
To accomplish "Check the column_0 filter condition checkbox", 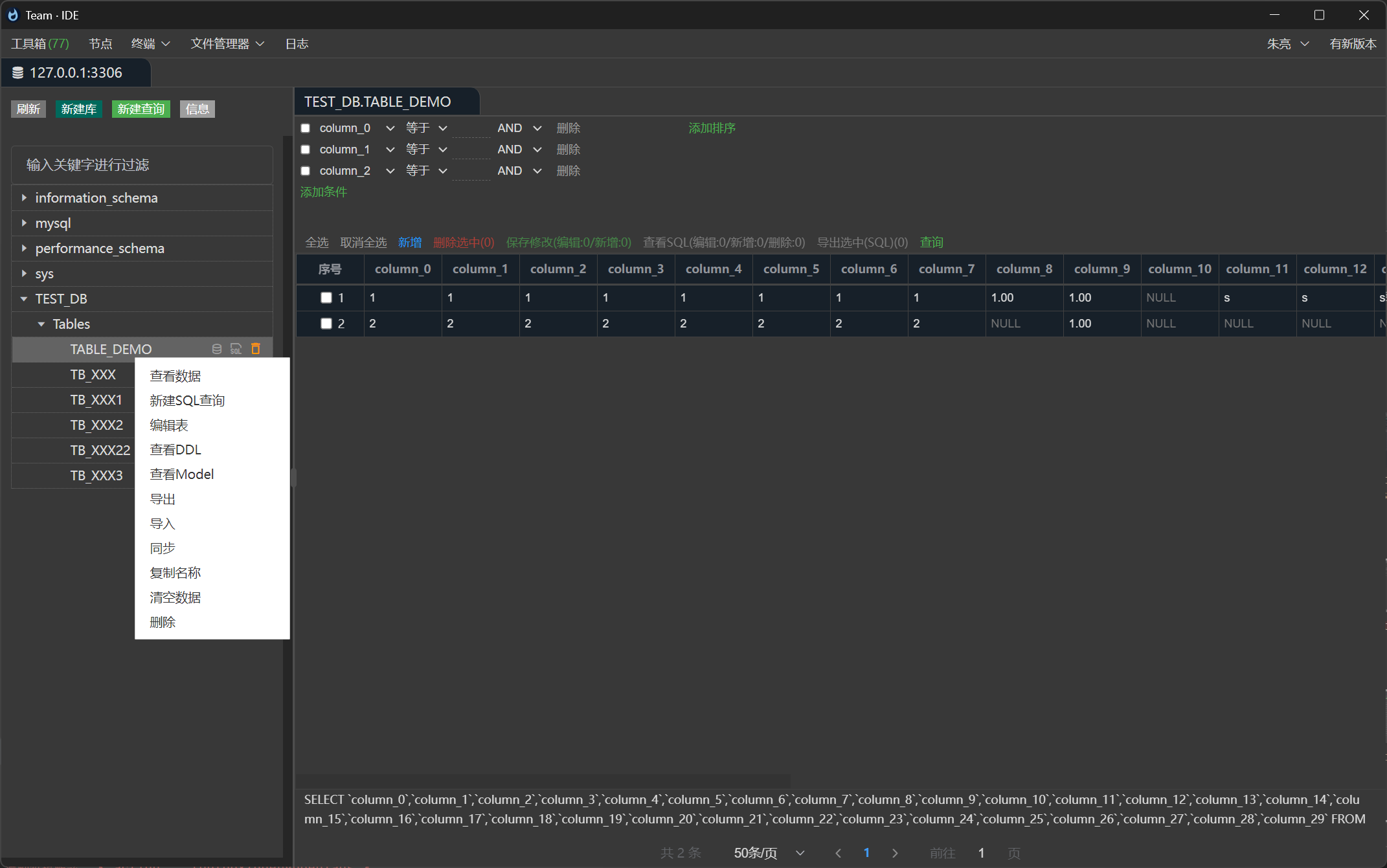I will (x=305, y=128).
